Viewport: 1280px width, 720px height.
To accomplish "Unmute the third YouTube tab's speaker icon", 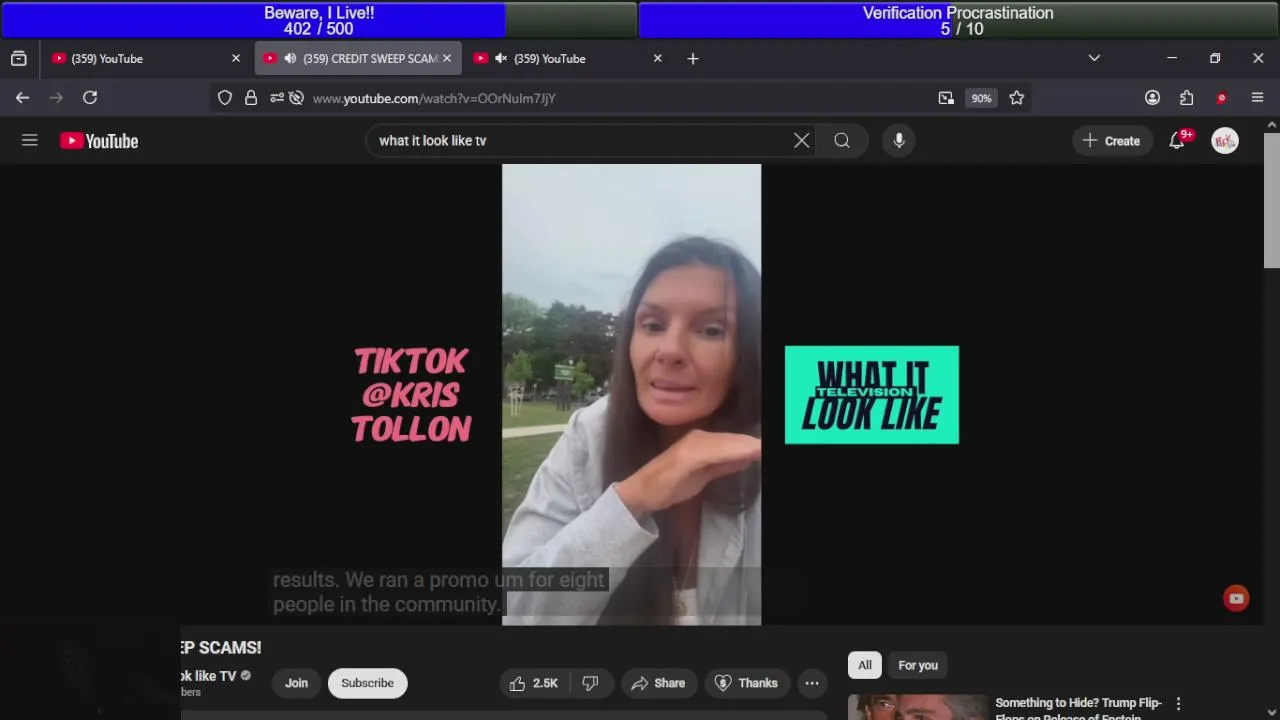I will (x=501, y=59).
